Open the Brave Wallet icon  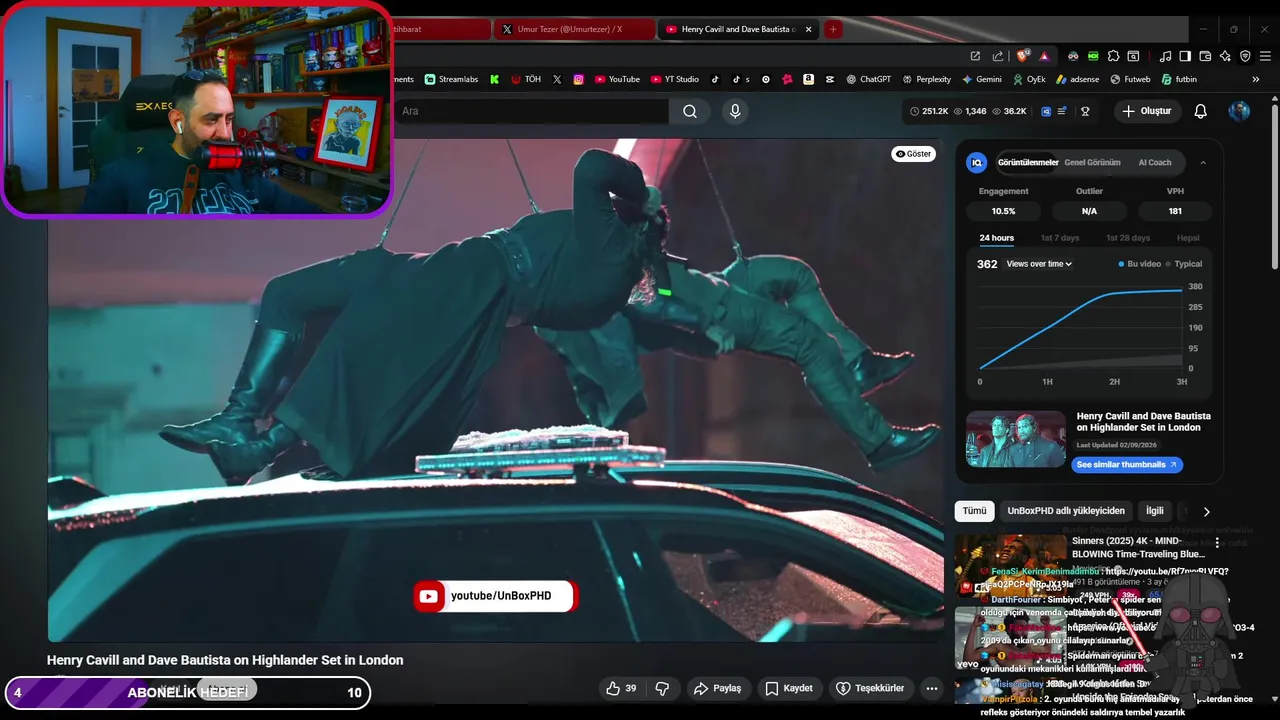pos(1205,56)
